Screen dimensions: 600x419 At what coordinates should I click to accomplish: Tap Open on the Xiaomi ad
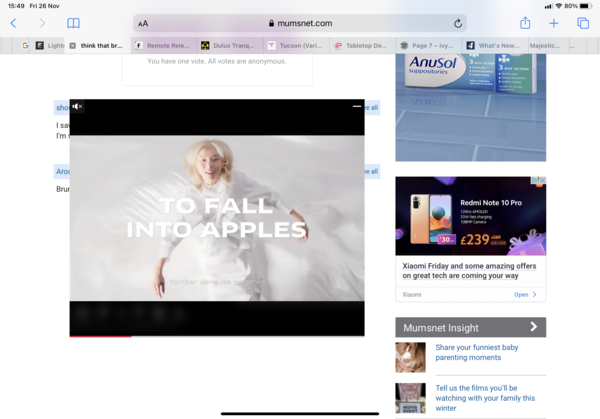[525, 295]
